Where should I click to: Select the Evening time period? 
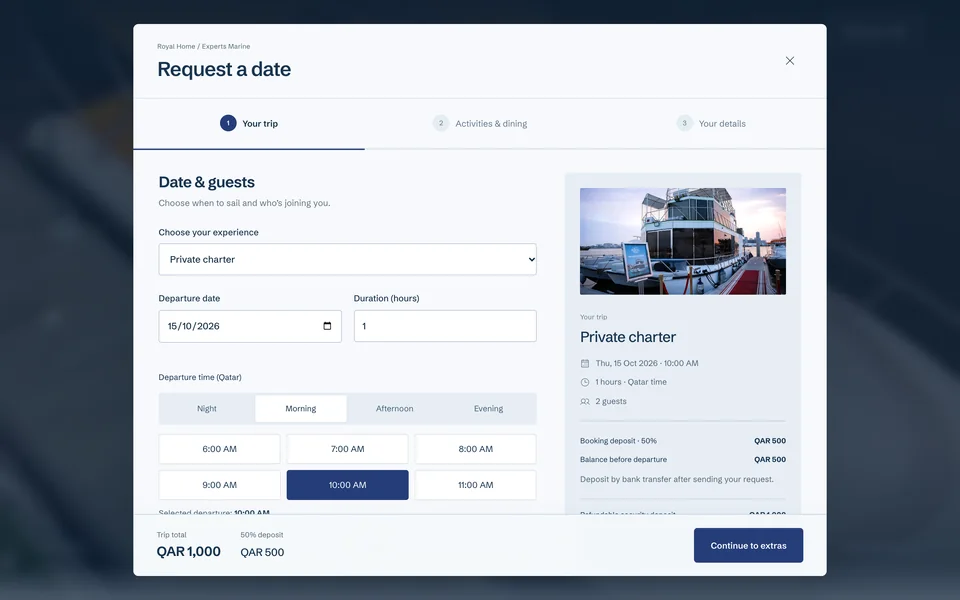(488, 408)
